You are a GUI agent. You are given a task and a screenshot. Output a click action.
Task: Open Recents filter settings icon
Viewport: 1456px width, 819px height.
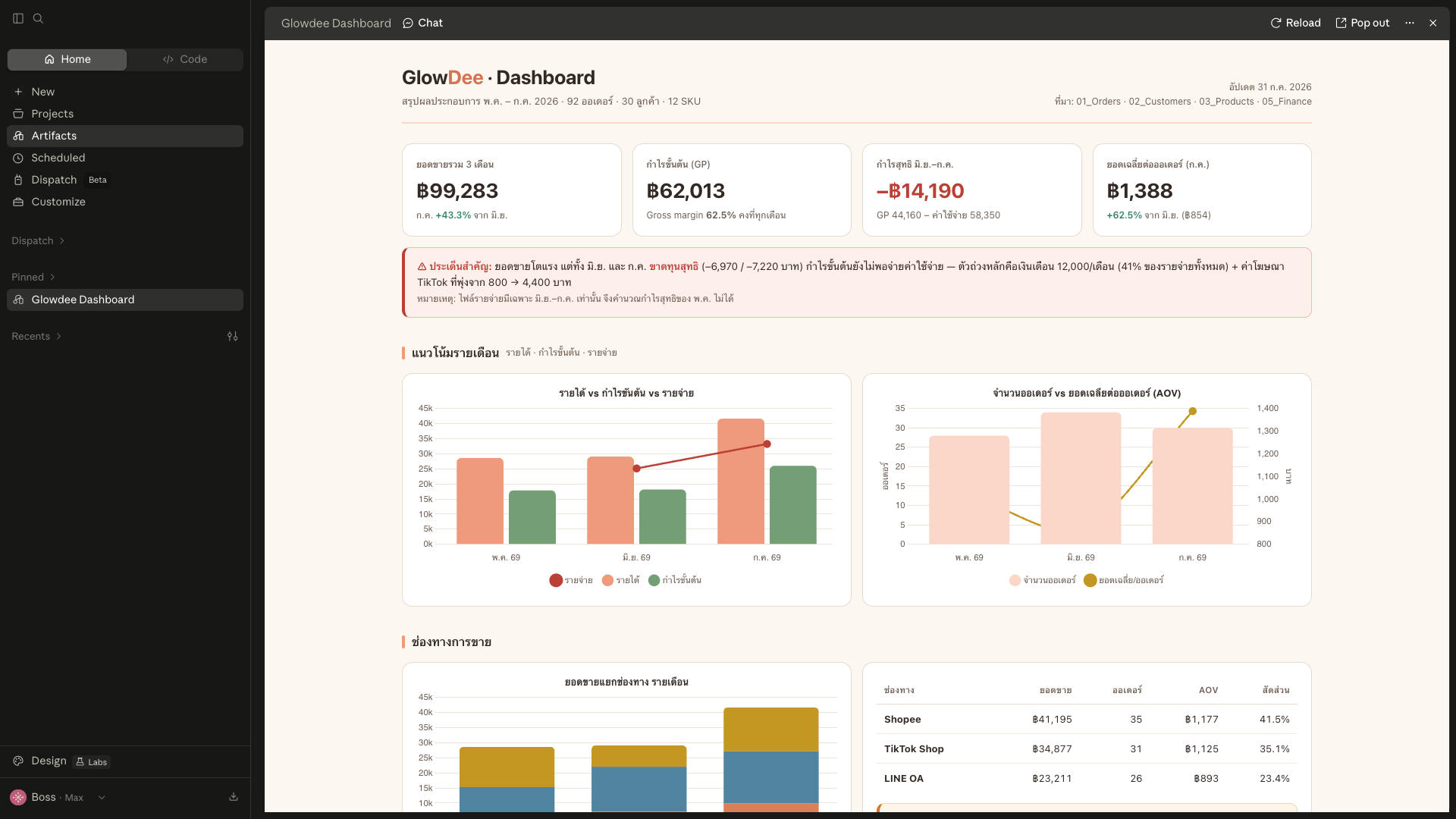pyautogui.click(x=233, y=337)
